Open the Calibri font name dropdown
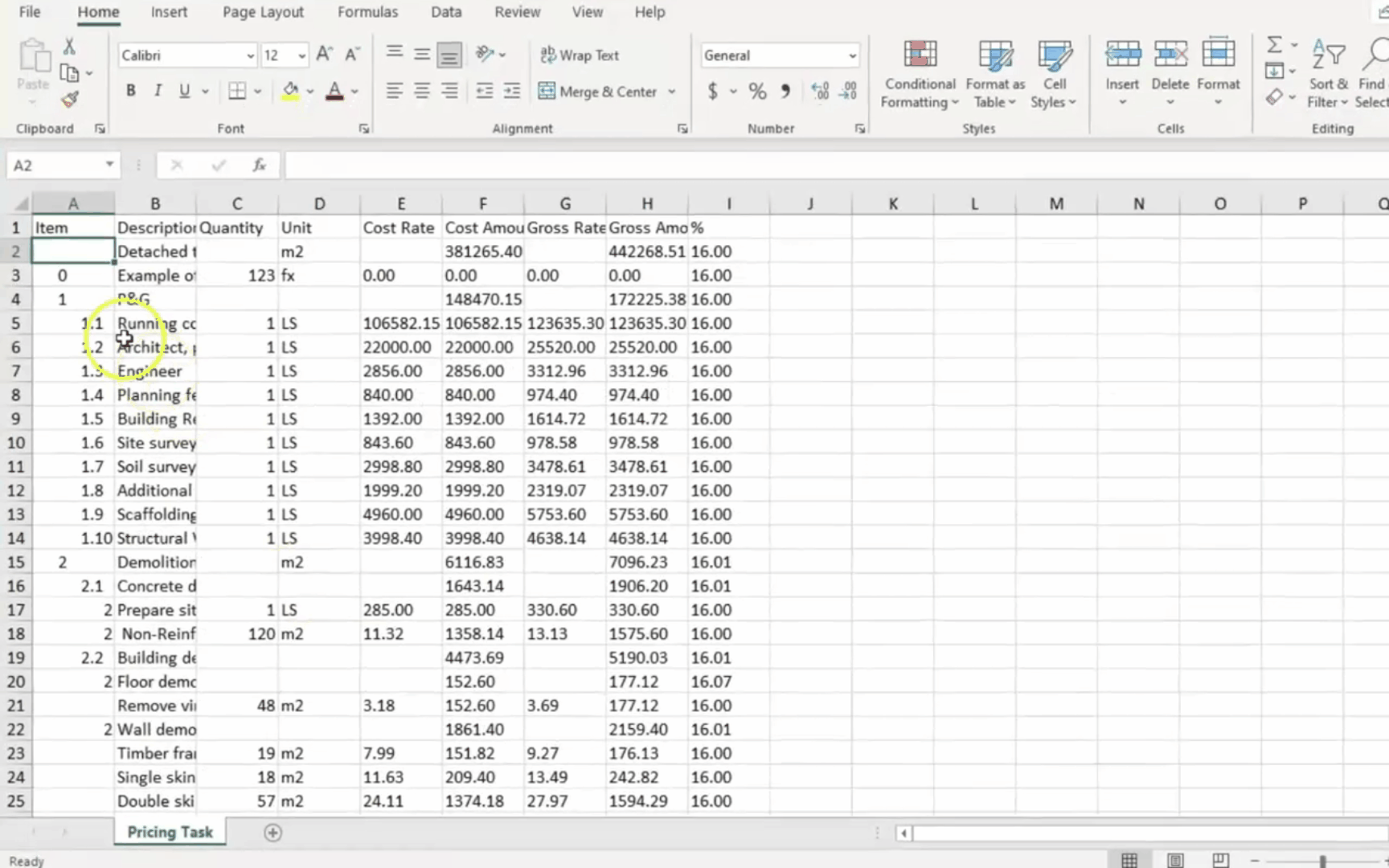 250,55
